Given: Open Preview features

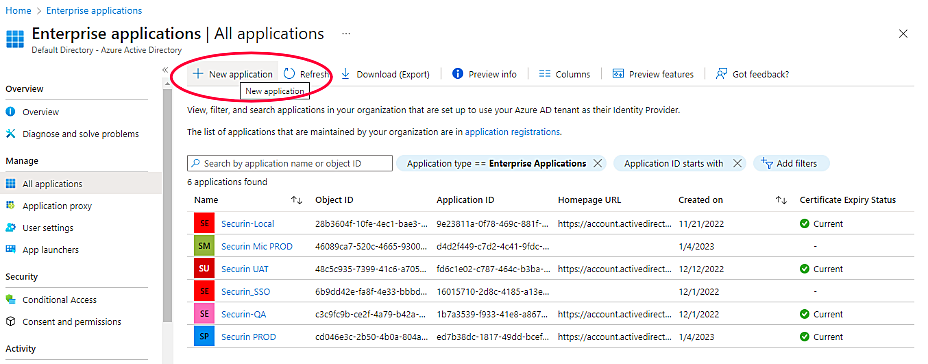Looking at the screenshot, I should [x=653, y=74].
